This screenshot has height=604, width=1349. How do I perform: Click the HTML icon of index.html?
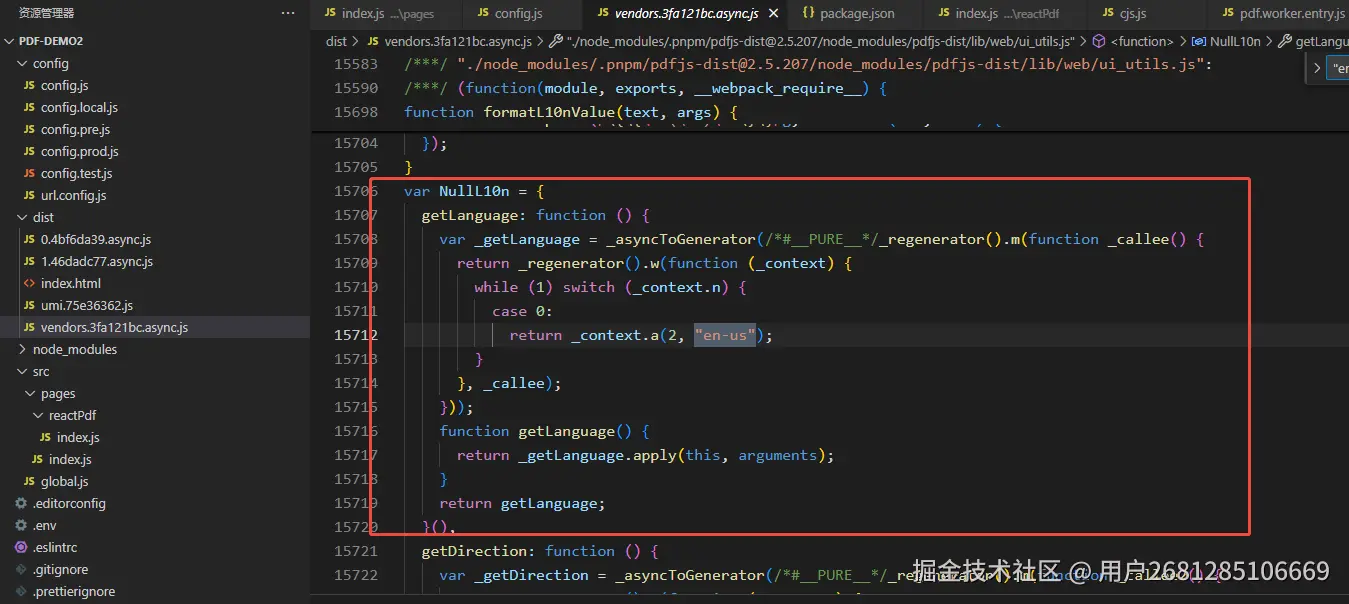pos(30,284)
